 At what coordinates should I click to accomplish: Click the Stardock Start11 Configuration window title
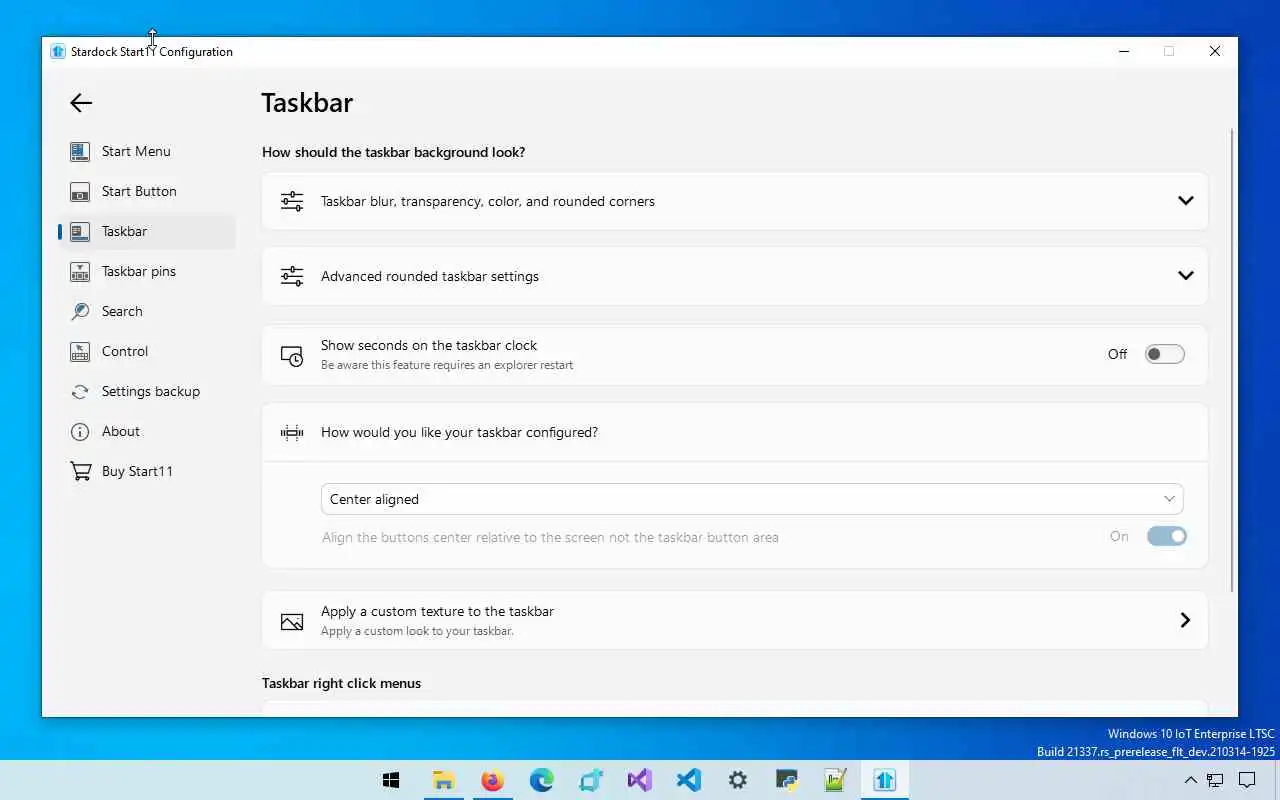coord(152,51)
